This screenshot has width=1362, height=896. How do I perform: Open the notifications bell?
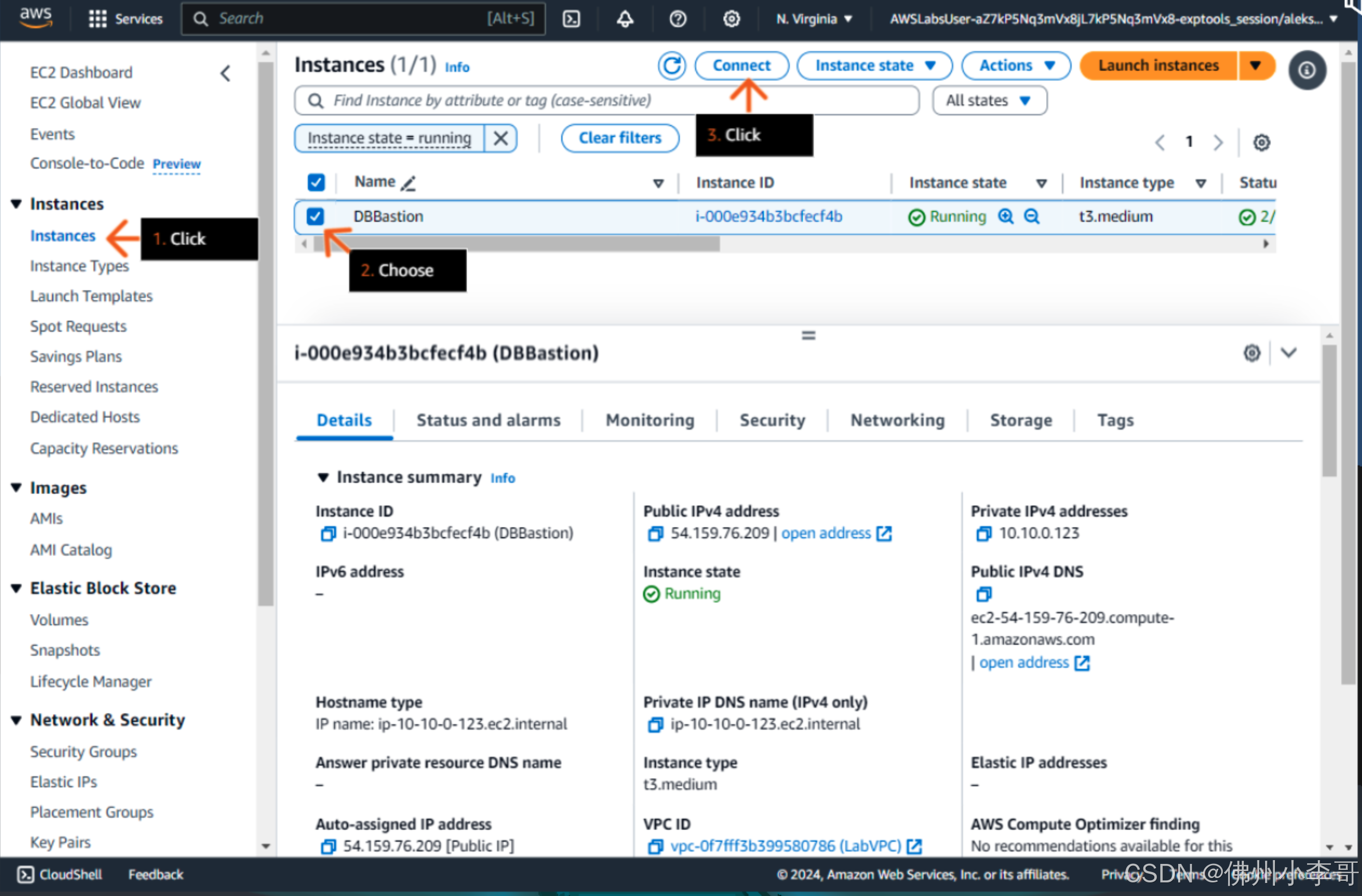[624, 19]
